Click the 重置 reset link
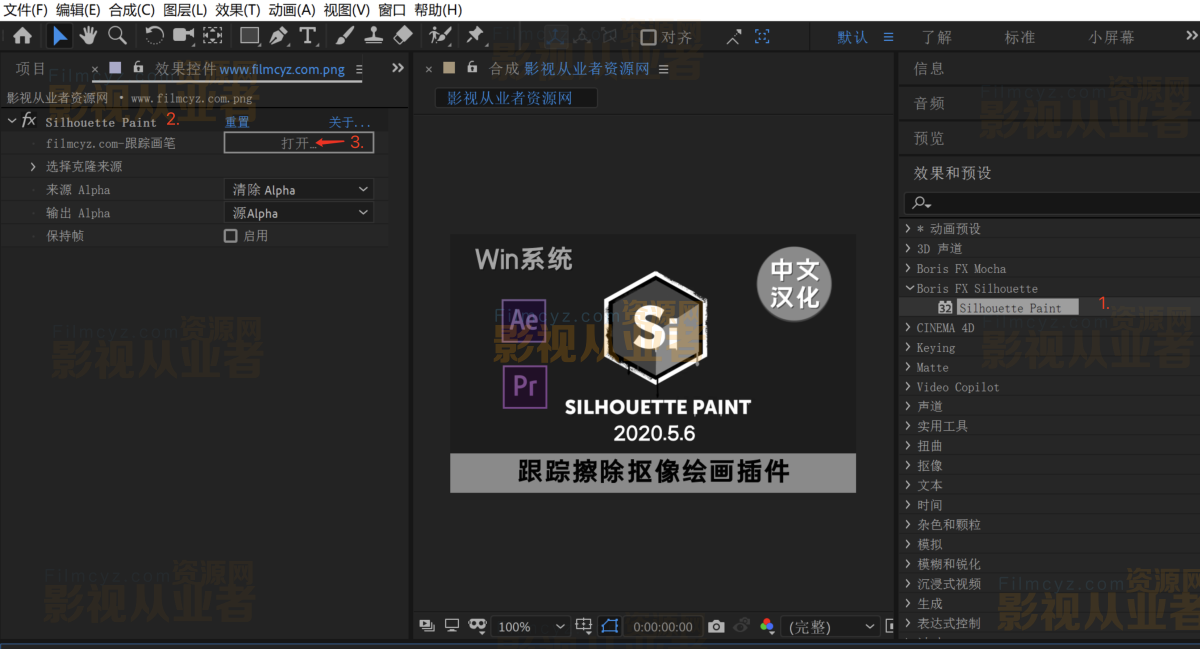The width and height of the screenshot is (1200, 649). (x=237, y=122)
